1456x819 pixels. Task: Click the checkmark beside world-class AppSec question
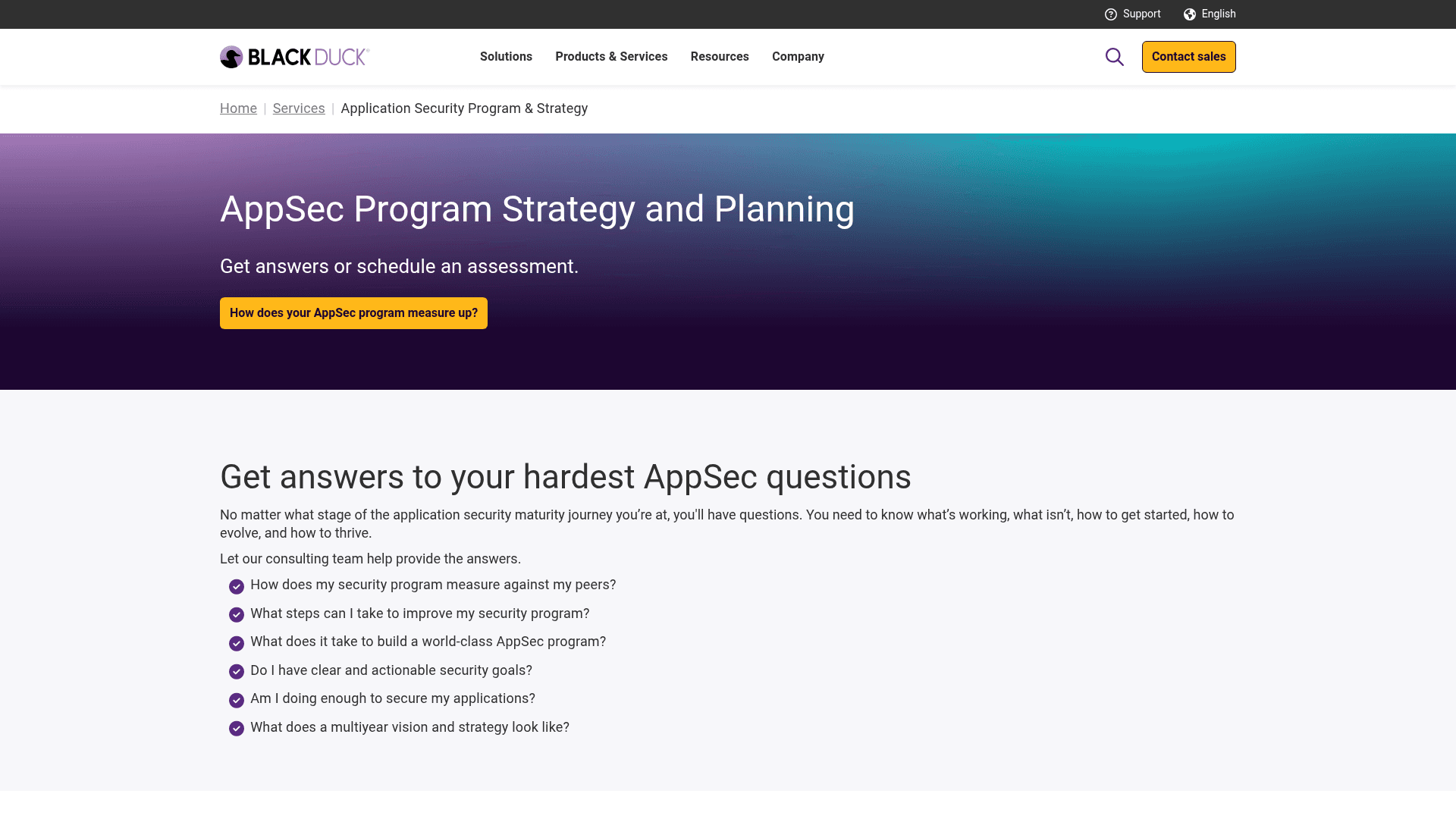pos(236,643)
